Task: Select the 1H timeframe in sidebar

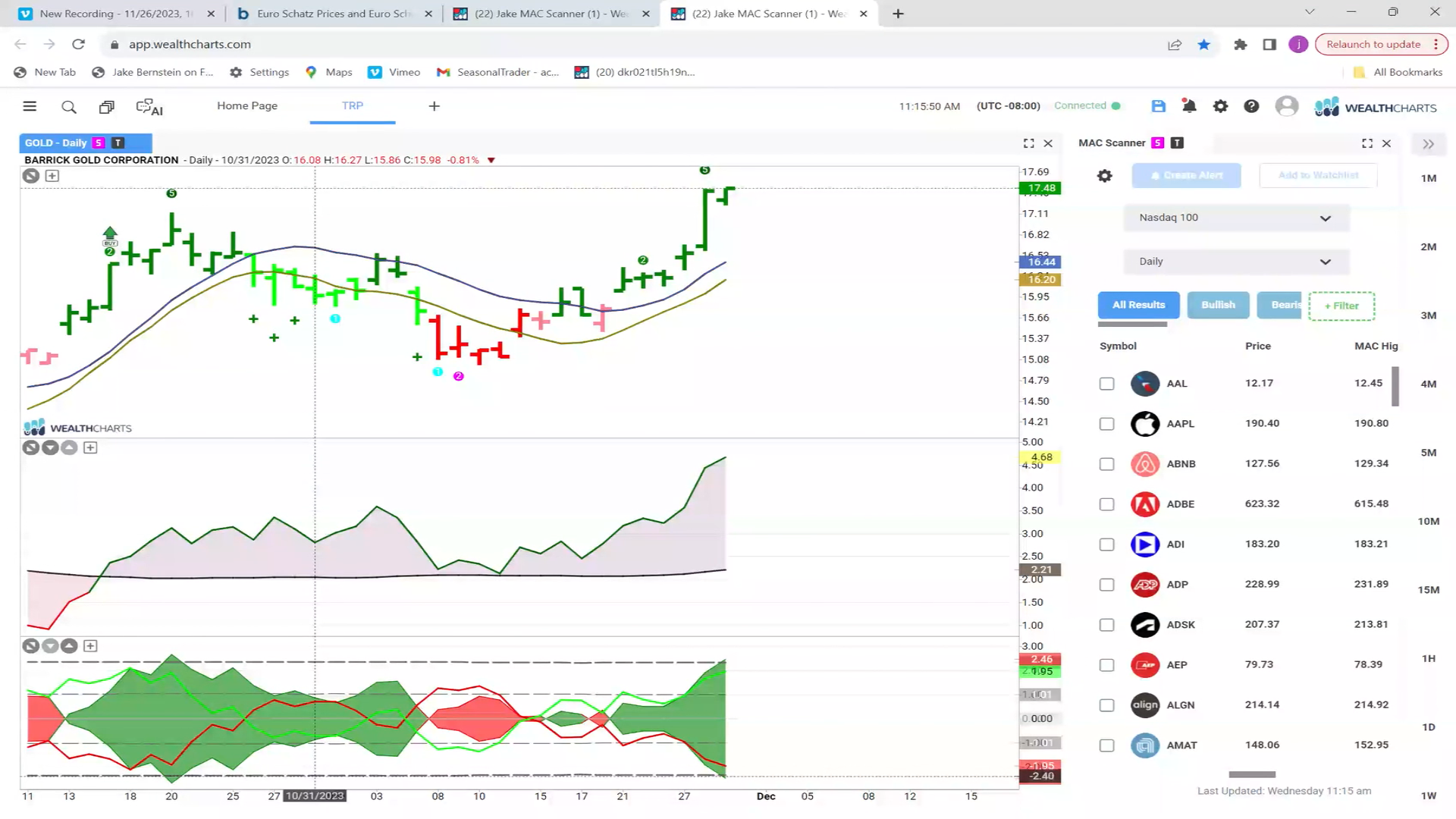Action: tap(1429, 658)
